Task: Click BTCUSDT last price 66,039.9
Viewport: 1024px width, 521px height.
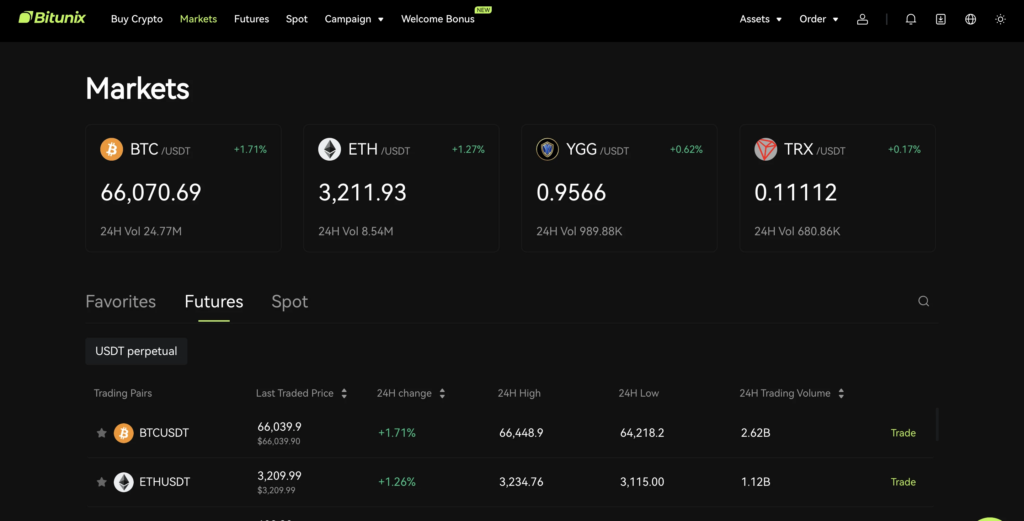Action: click(280, 427)
